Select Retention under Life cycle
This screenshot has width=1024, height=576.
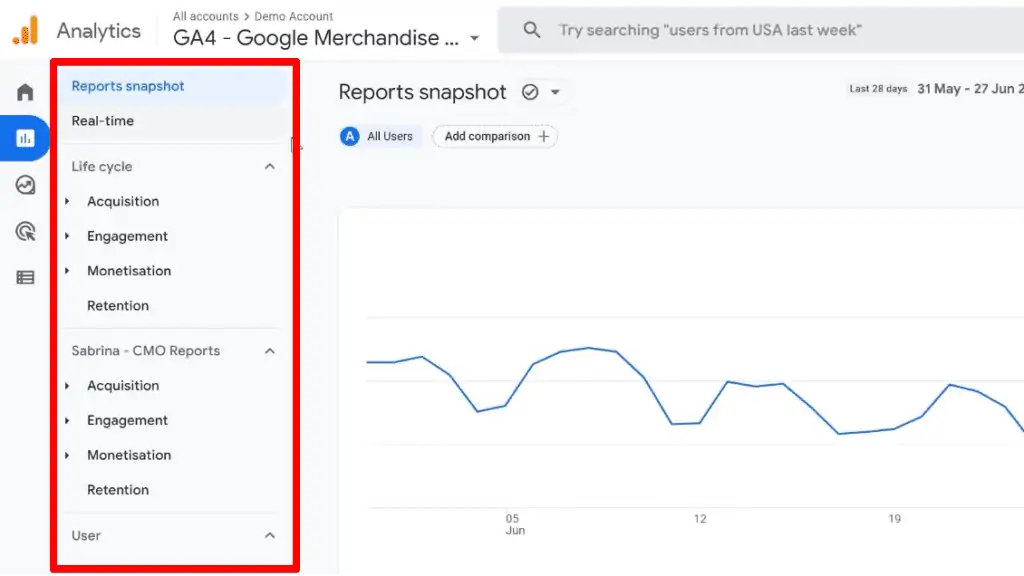tap(118, 306)
